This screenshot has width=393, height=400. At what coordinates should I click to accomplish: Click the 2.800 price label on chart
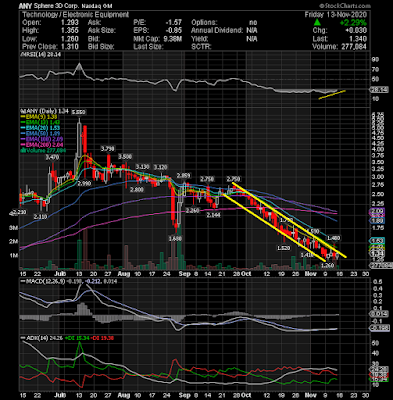click(137, 189)
